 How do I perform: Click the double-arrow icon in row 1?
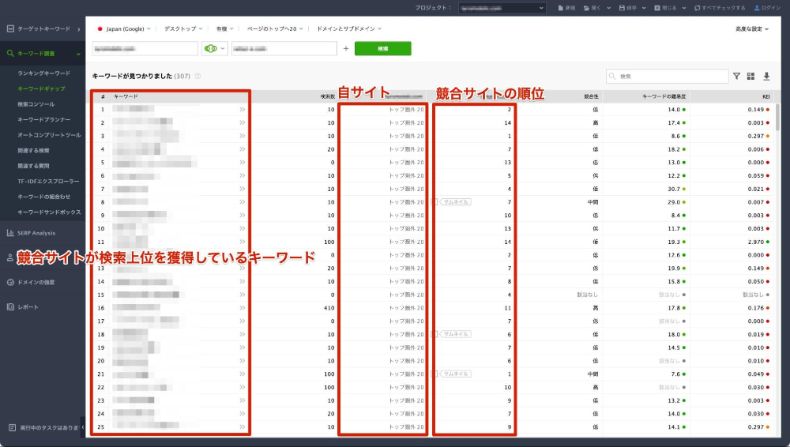[242, 109]
